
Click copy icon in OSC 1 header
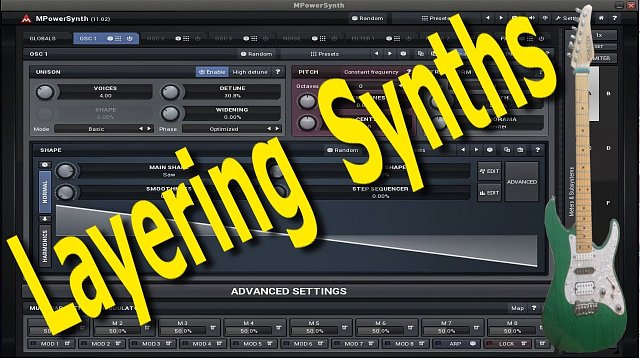point(421,53)
